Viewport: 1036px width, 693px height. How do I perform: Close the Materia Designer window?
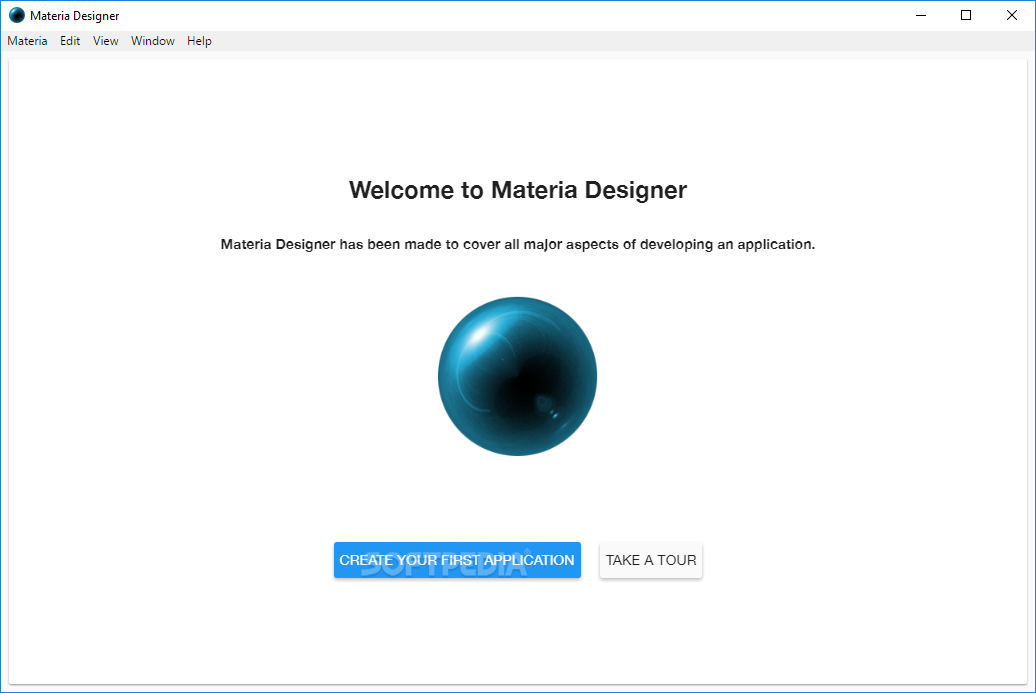(1012, 15)
